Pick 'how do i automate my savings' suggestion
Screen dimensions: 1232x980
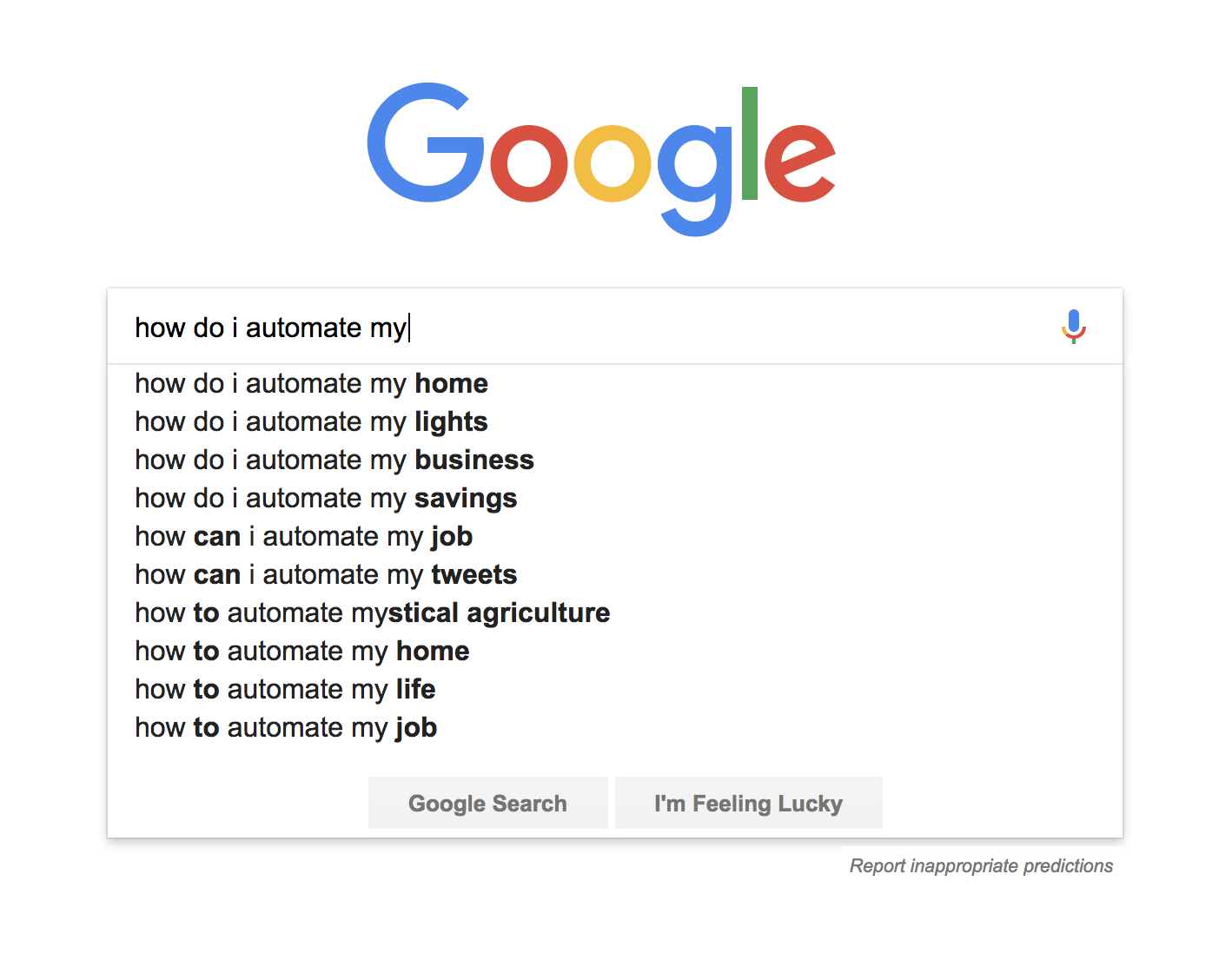click(615, 498)
